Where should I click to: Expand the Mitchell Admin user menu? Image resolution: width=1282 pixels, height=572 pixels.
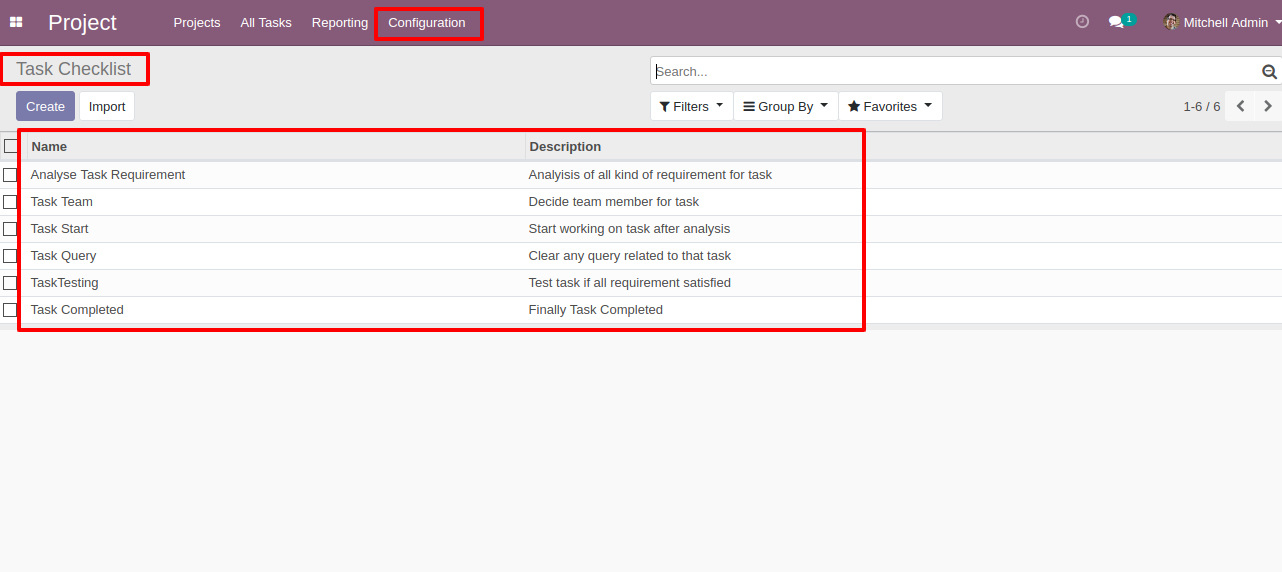[1221, 22]
